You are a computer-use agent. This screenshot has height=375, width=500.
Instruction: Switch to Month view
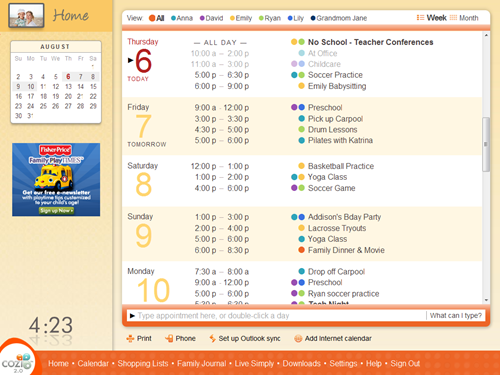[x=469, y=18]
